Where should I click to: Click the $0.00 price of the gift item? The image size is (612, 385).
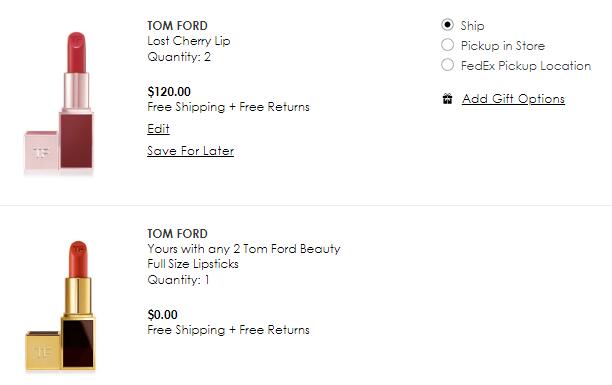point(162,315)
